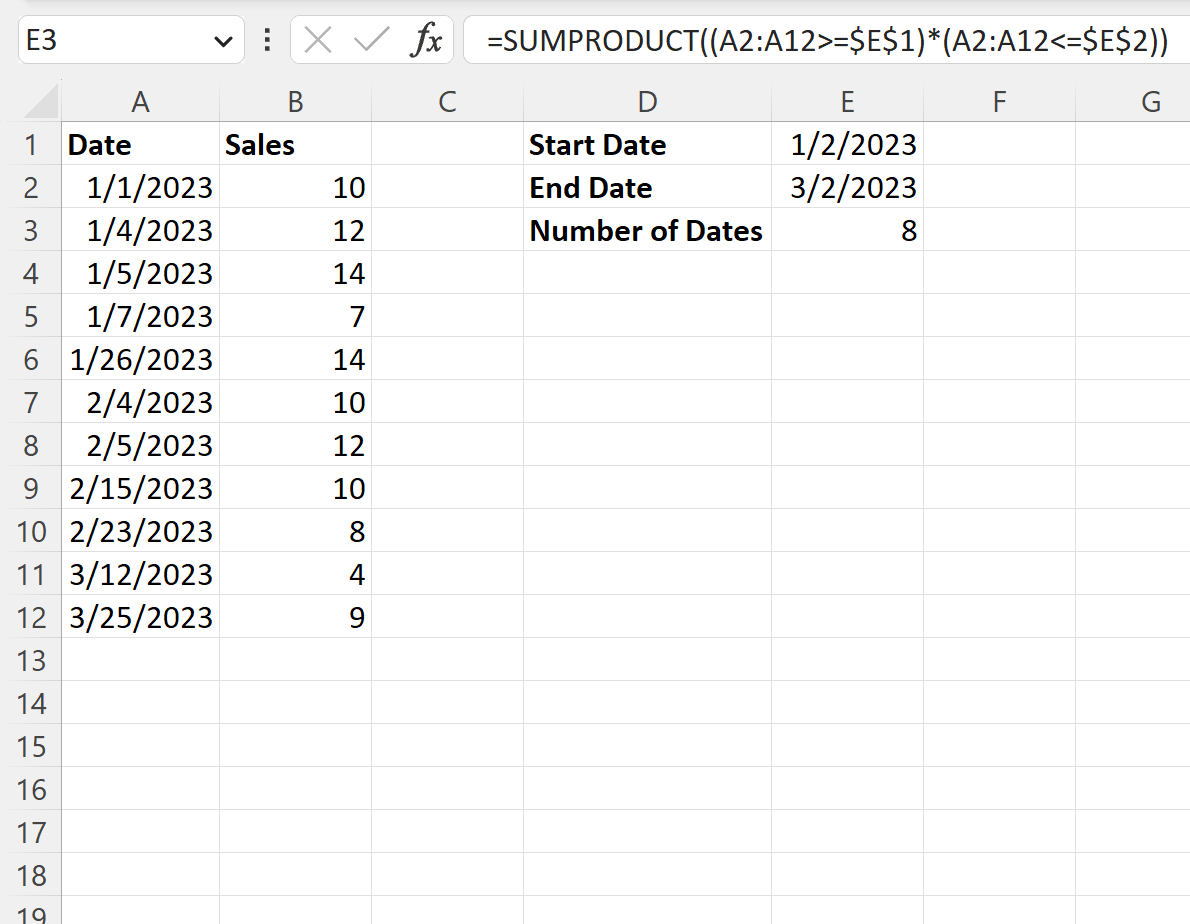
Task: Click the vertical dots handle beside Name Box
Action: point(267,39)
